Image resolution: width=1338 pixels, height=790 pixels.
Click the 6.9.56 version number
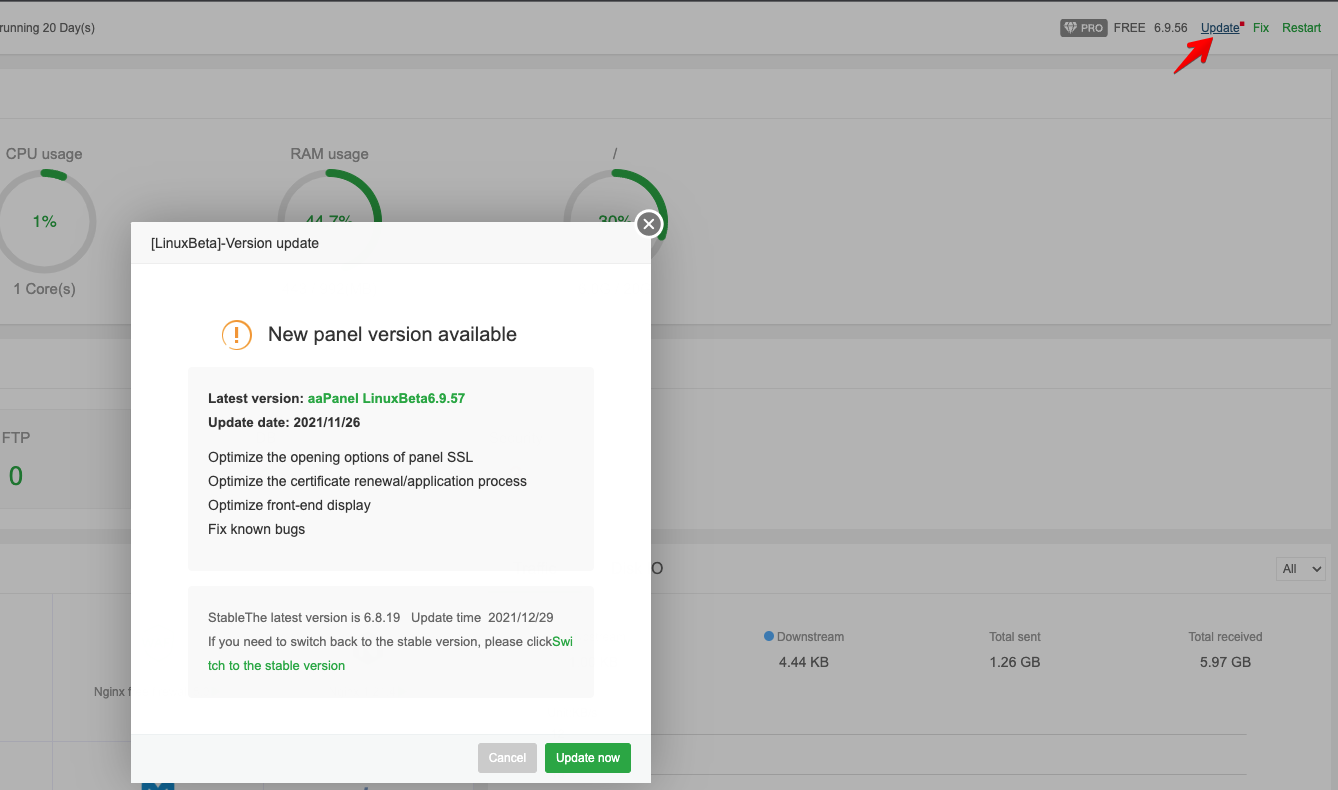point(1171,28)
